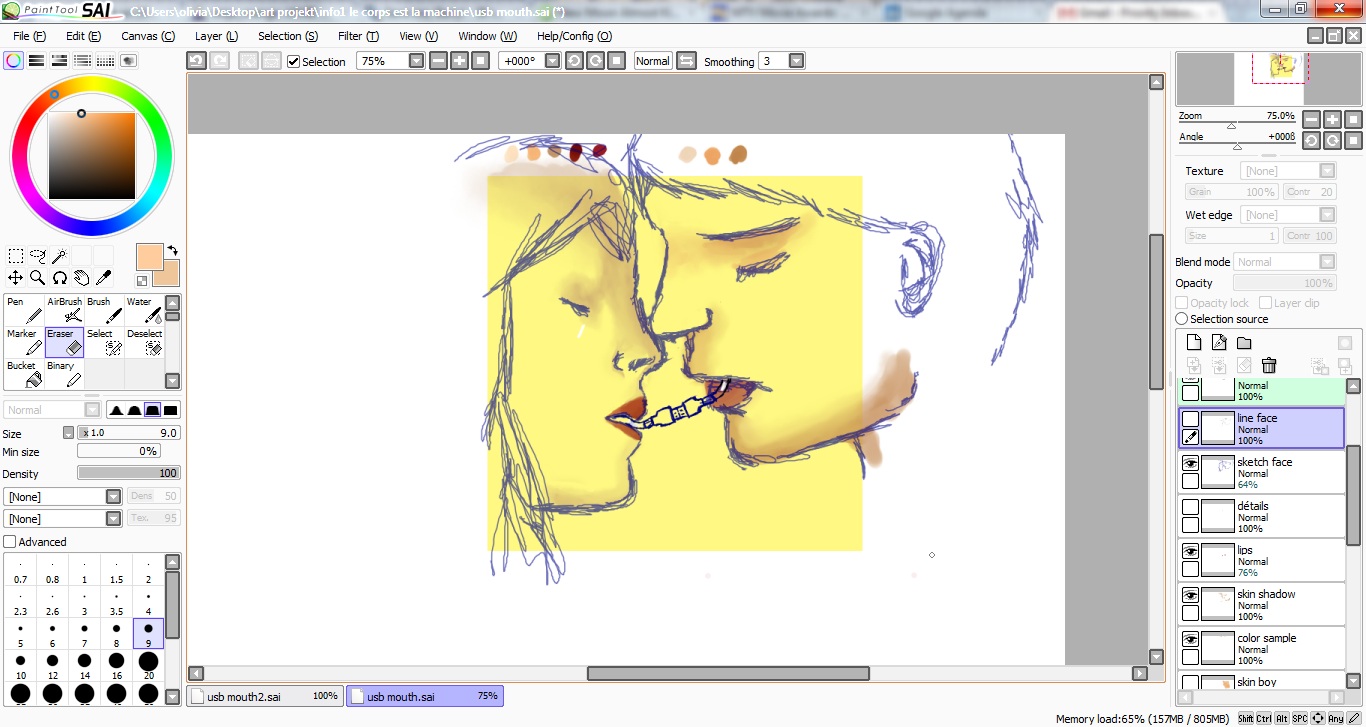The image size is (1366, 727).
Task: Enable the Advanced brush settings checkbox
Action: pos(10,542)
